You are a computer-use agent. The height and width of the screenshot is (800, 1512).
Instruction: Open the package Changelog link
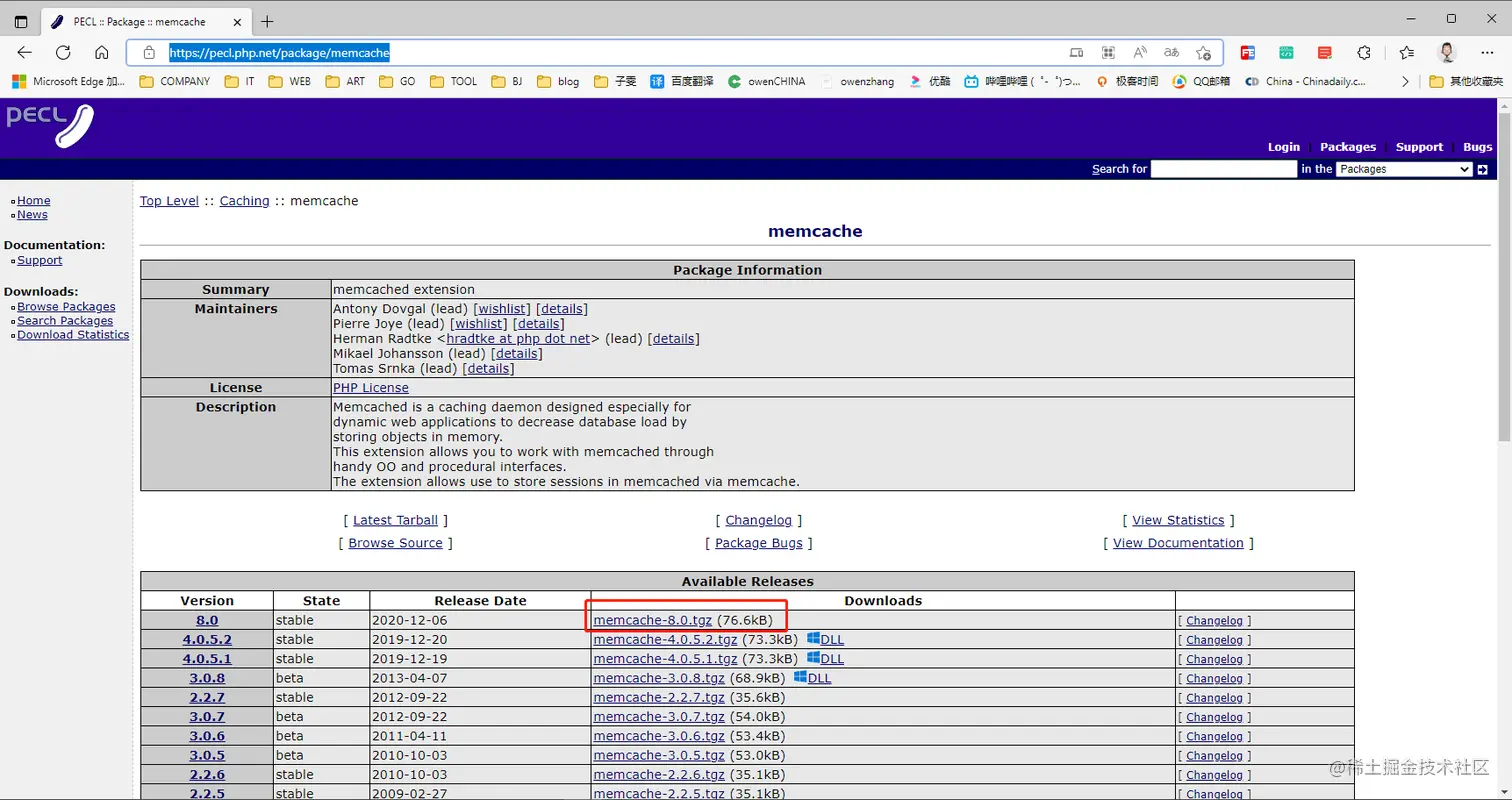click(758, 520)
